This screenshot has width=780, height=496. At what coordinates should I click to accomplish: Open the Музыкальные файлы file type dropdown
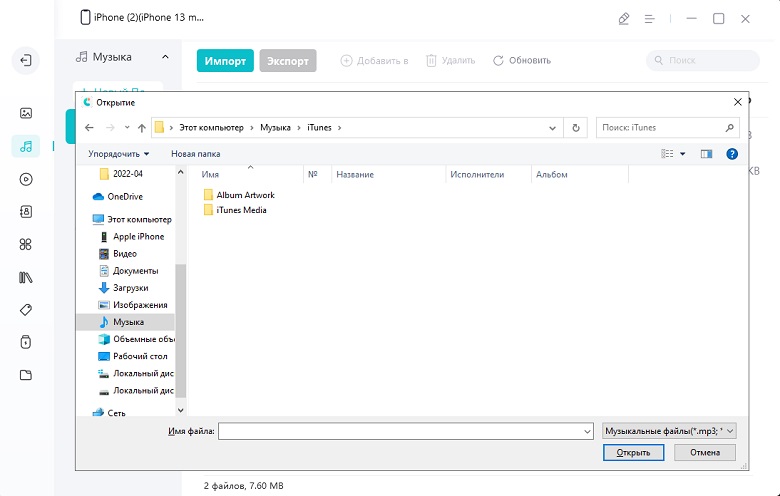tap(669, 431)
